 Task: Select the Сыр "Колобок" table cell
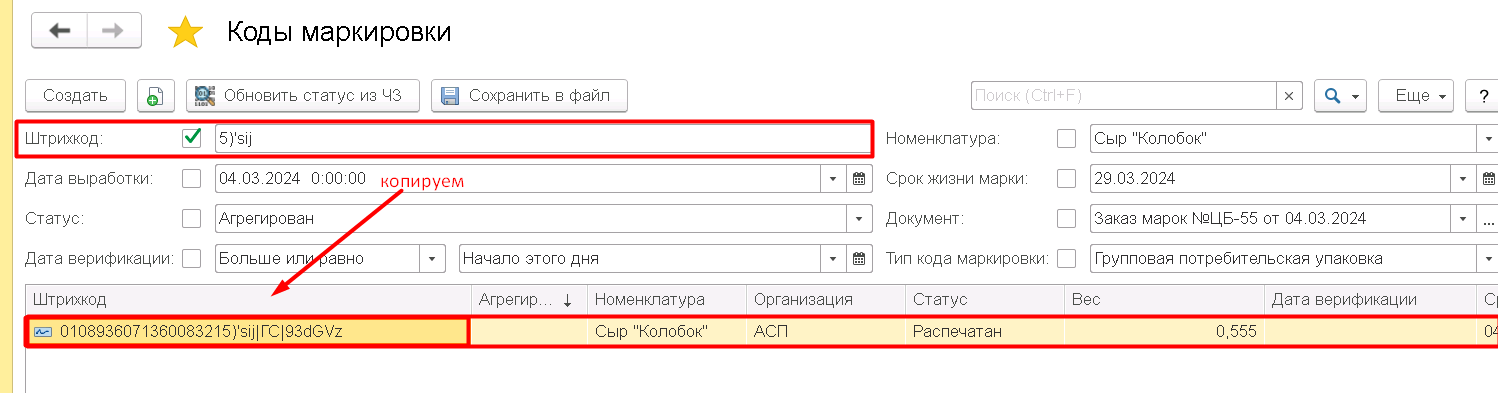pos(667,332)
